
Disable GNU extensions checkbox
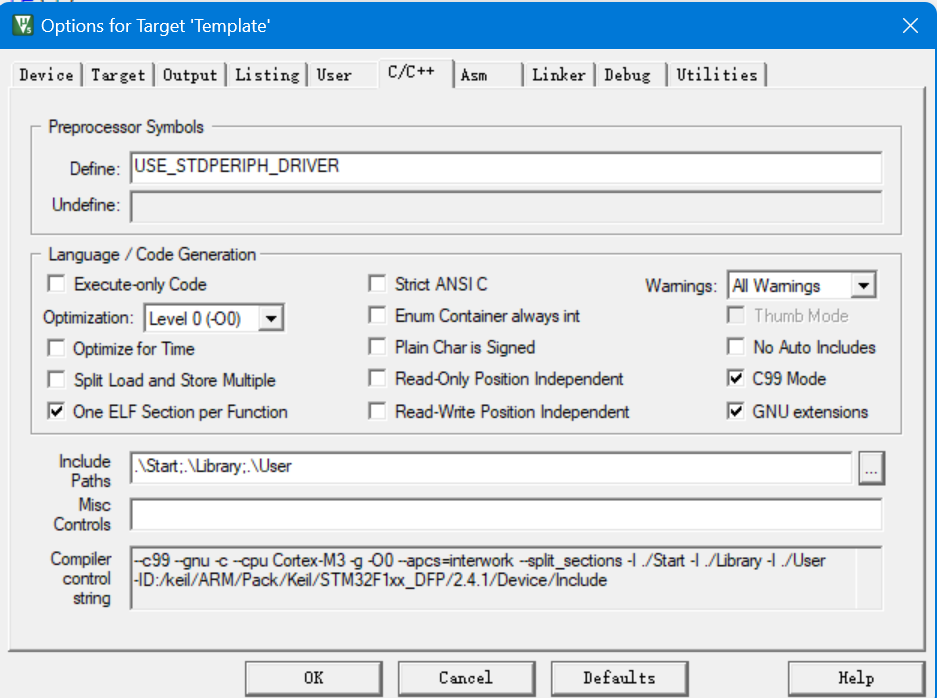(x=736, y=411)
